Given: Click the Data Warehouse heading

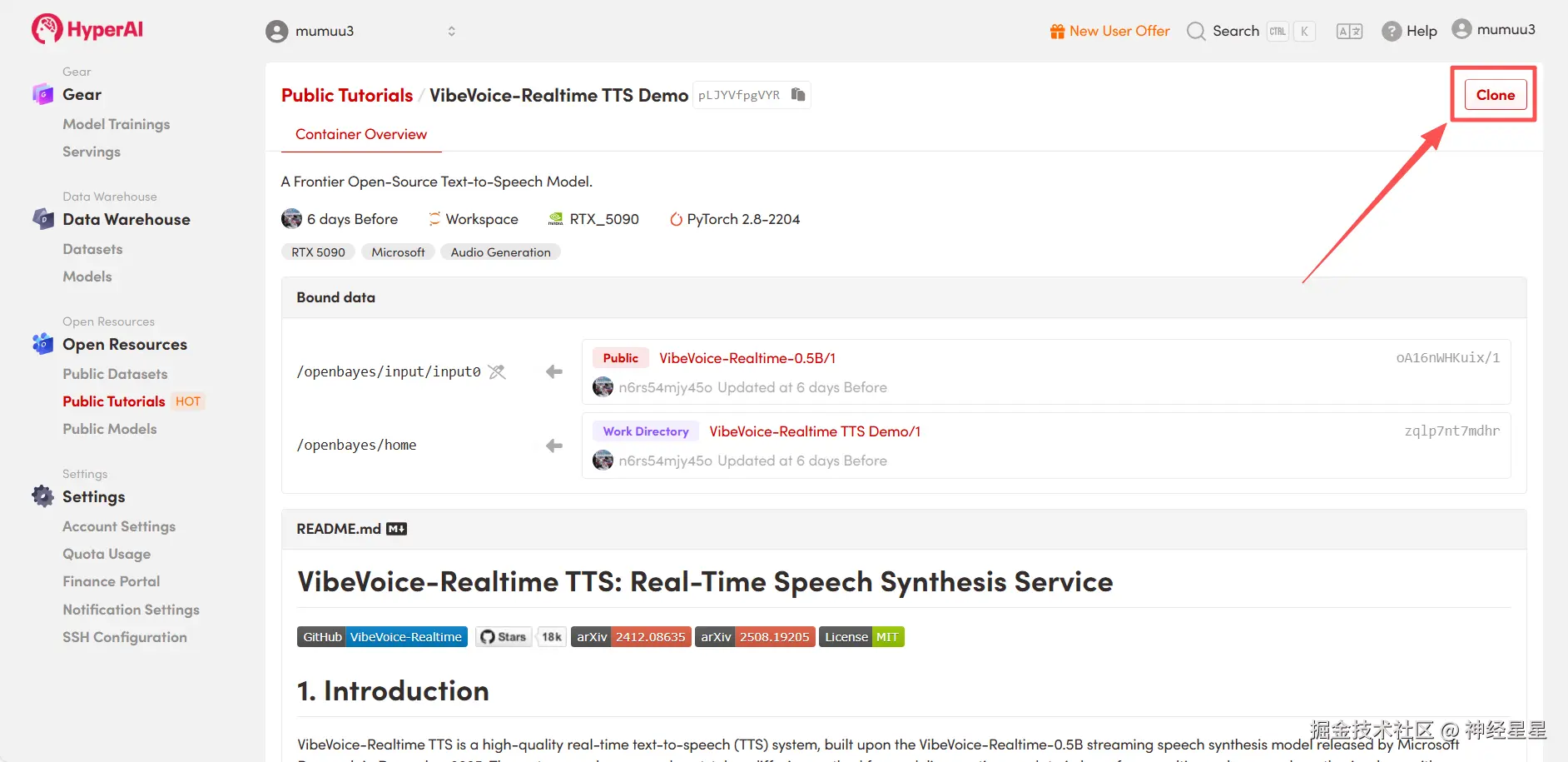Looking at the screenshot, I should [x=127, y=220].
